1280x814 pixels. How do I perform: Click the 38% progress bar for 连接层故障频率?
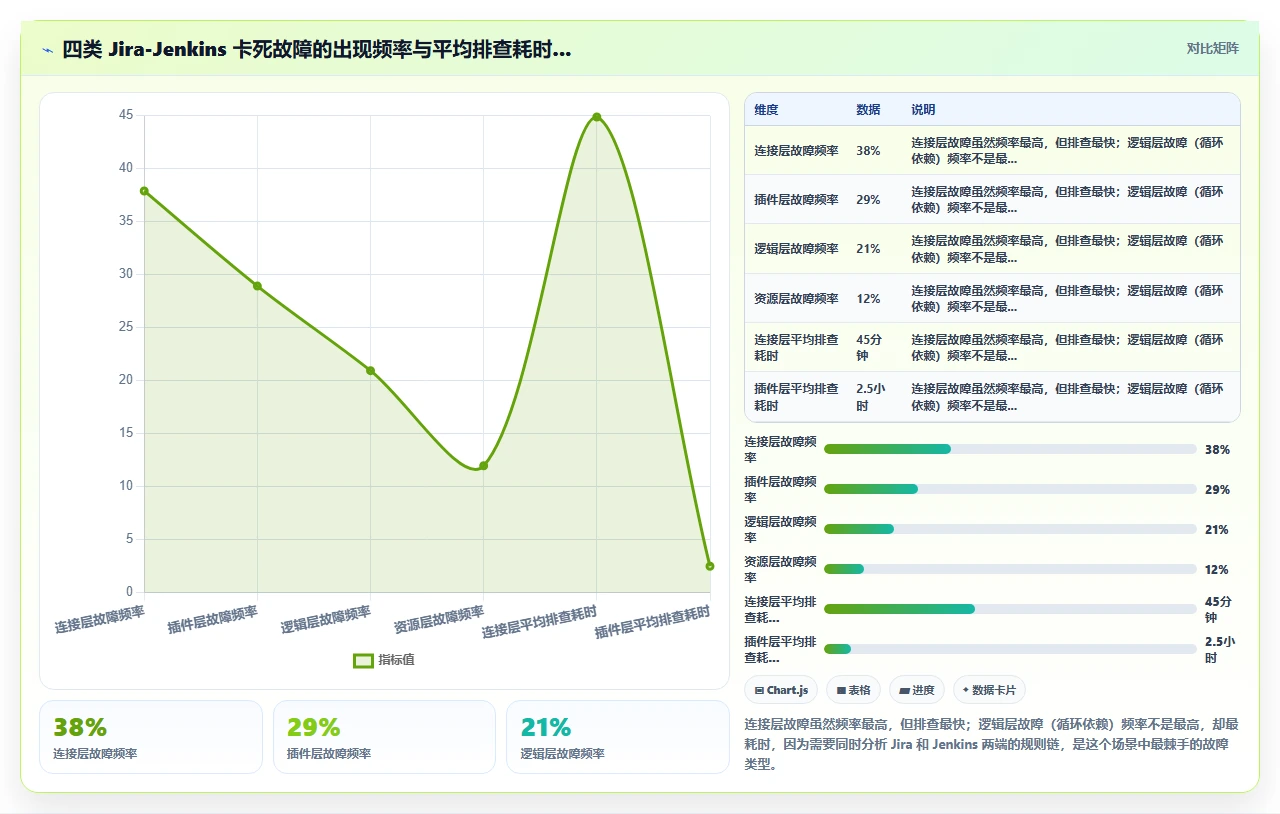coord(1010,449)
